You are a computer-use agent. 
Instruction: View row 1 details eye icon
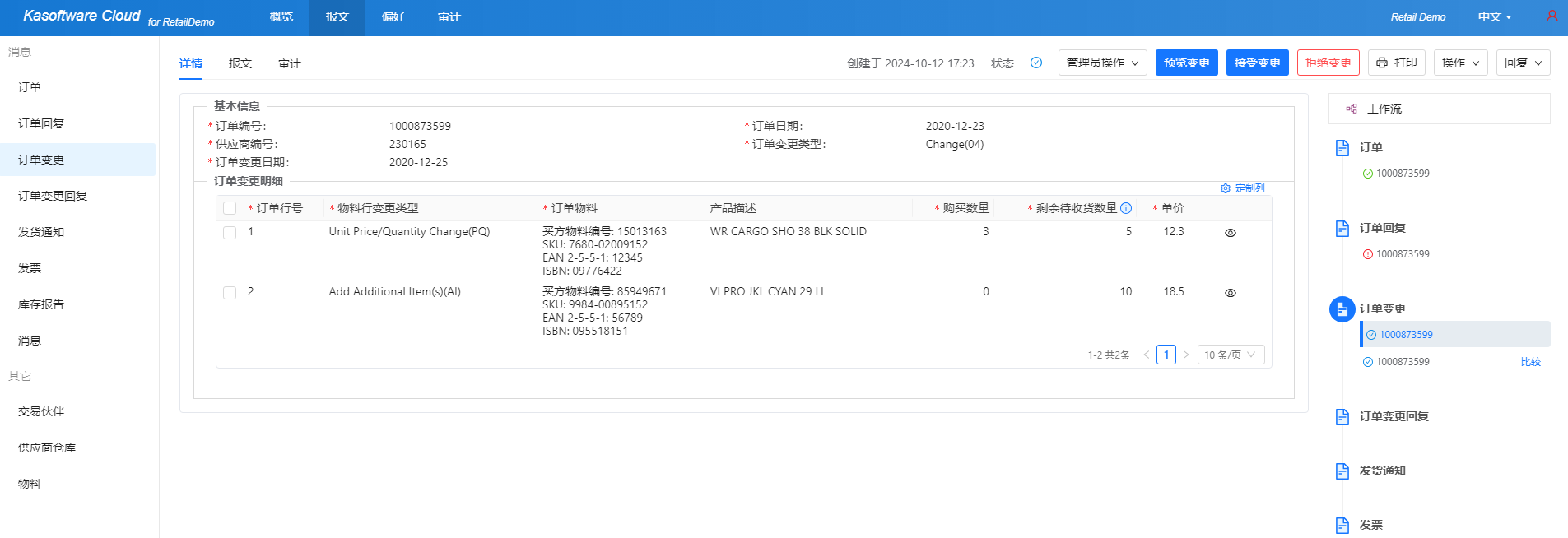(x=1231, y=233)
